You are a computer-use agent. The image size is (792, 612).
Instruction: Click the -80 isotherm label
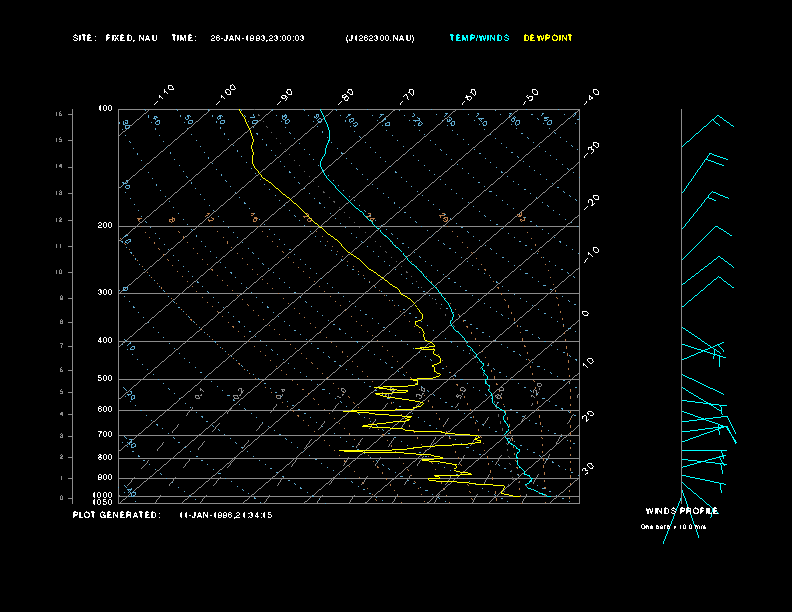pyautogui.click(x=346, y=96)
